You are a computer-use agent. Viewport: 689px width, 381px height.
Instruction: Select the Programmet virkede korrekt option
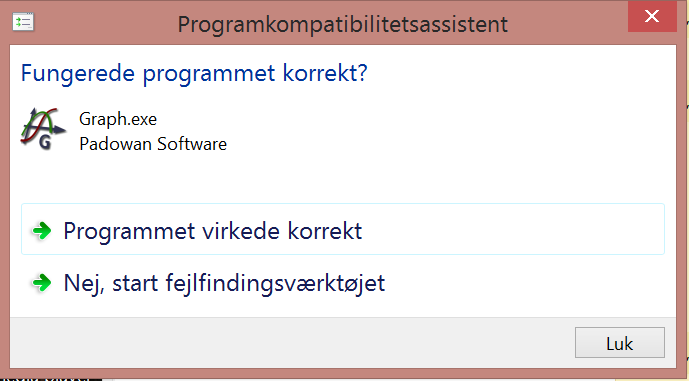[x=343, y=229]
